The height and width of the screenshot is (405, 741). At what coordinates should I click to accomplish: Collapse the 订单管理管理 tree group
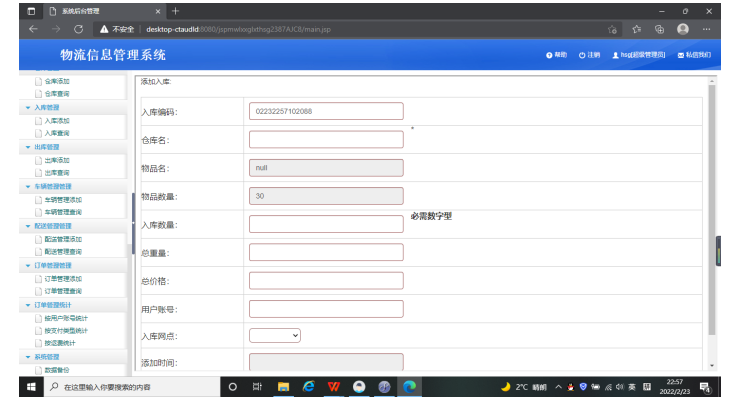pyautogui.click(x=27, y=266)
